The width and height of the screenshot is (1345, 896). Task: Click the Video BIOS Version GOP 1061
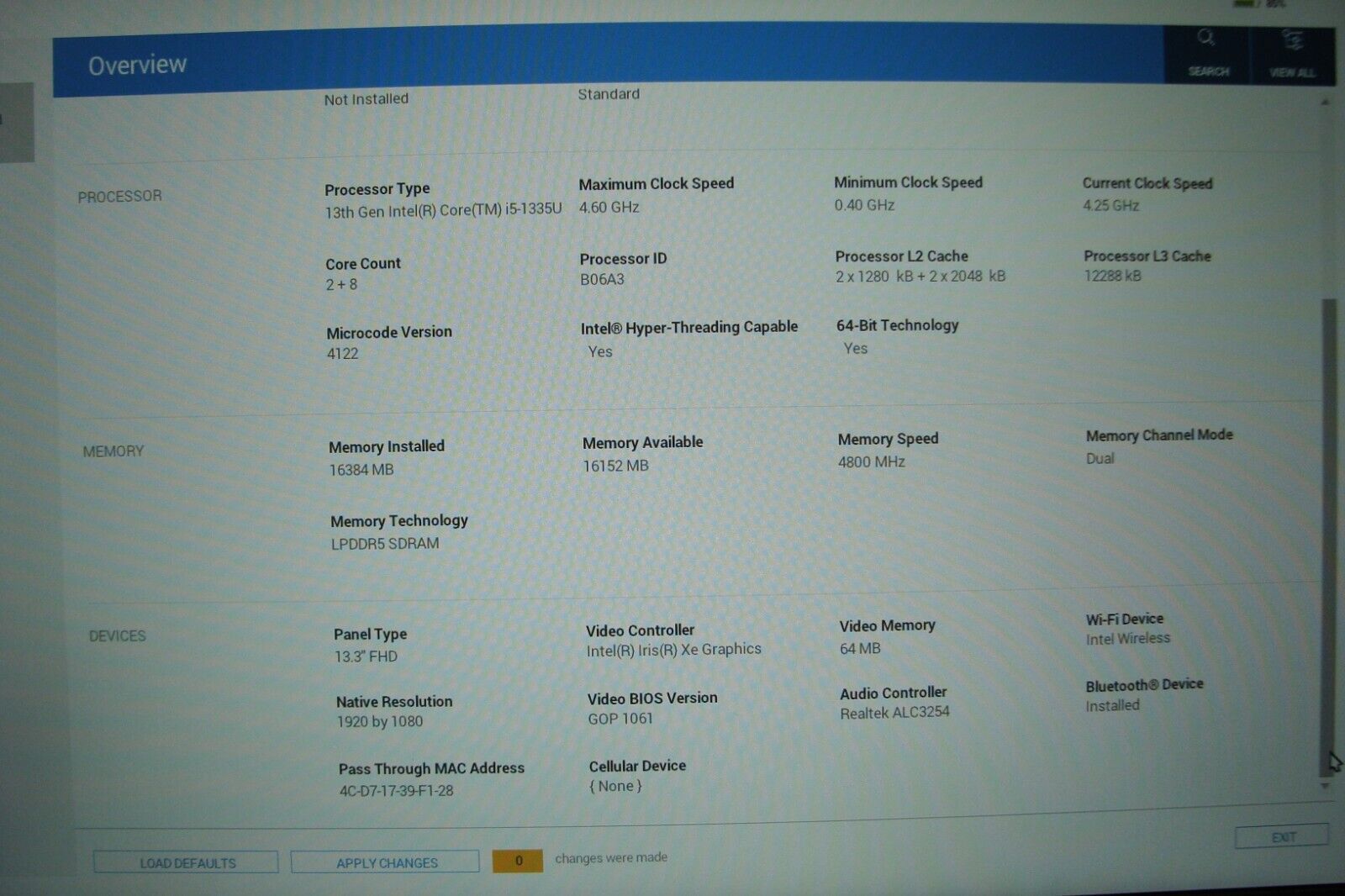pos(620,718)
